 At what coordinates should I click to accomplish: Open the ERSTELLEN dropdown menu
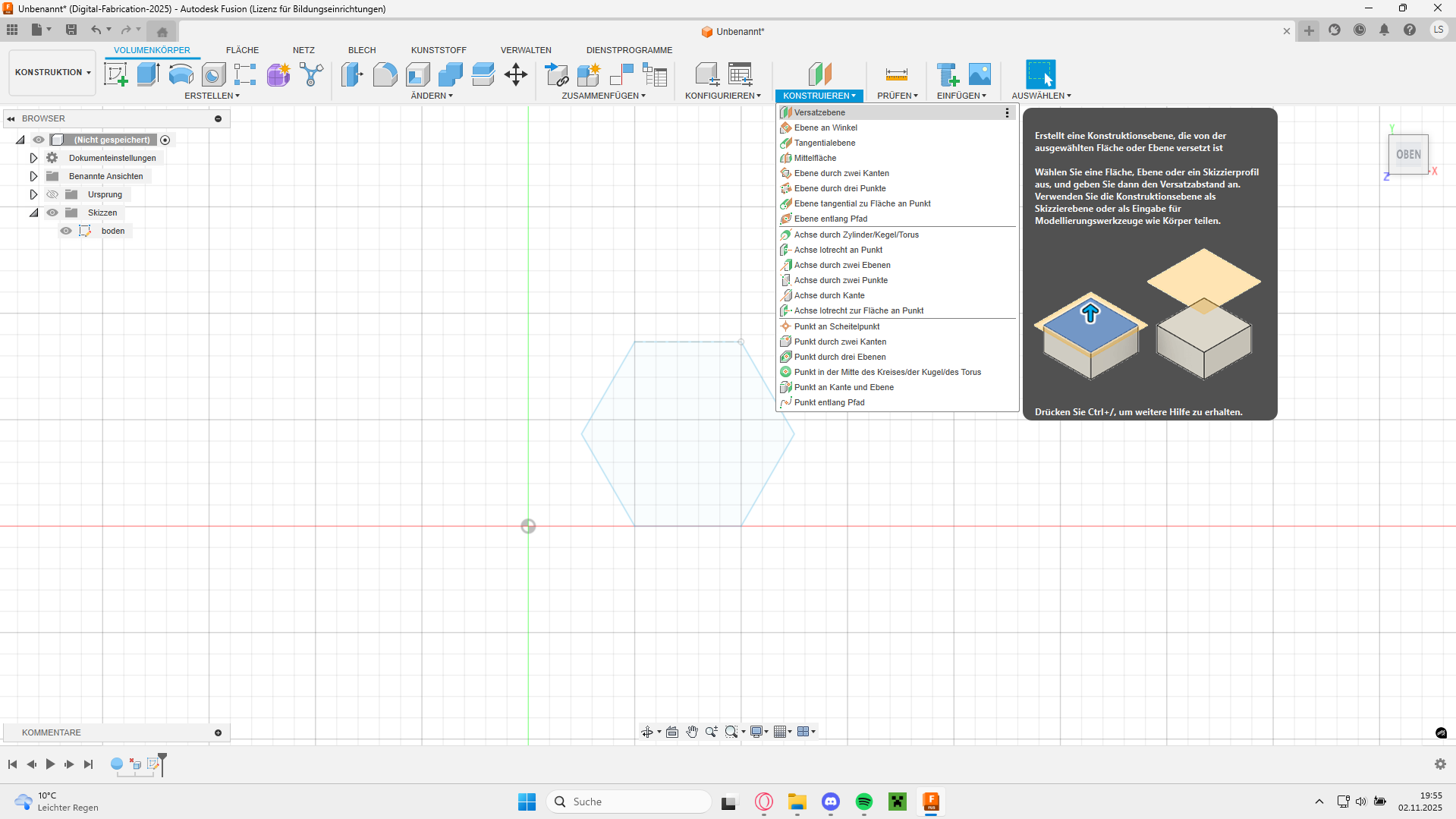click(x=212, y=96)
